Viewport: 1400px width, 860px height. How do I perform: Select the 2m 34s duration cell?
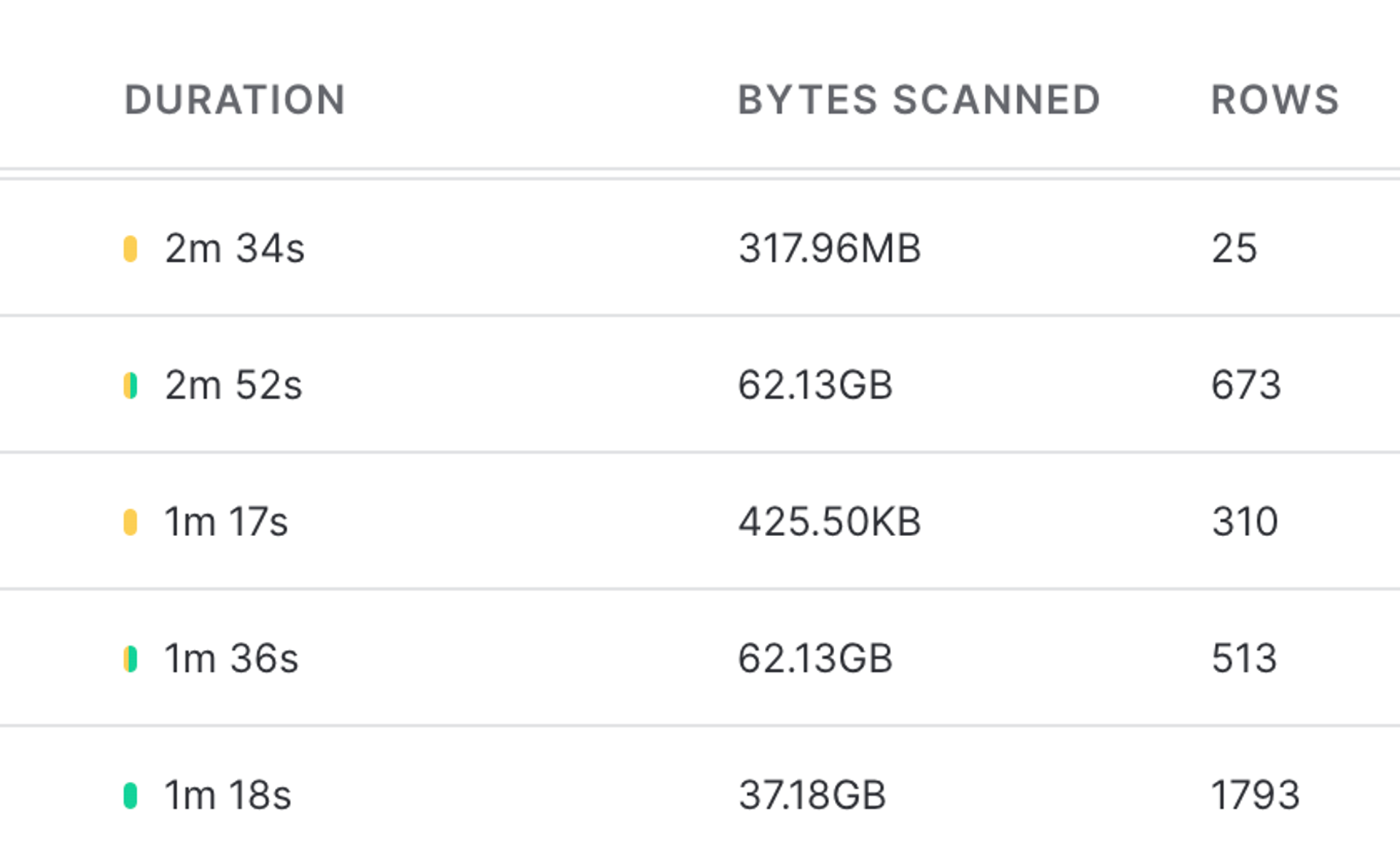235,249
